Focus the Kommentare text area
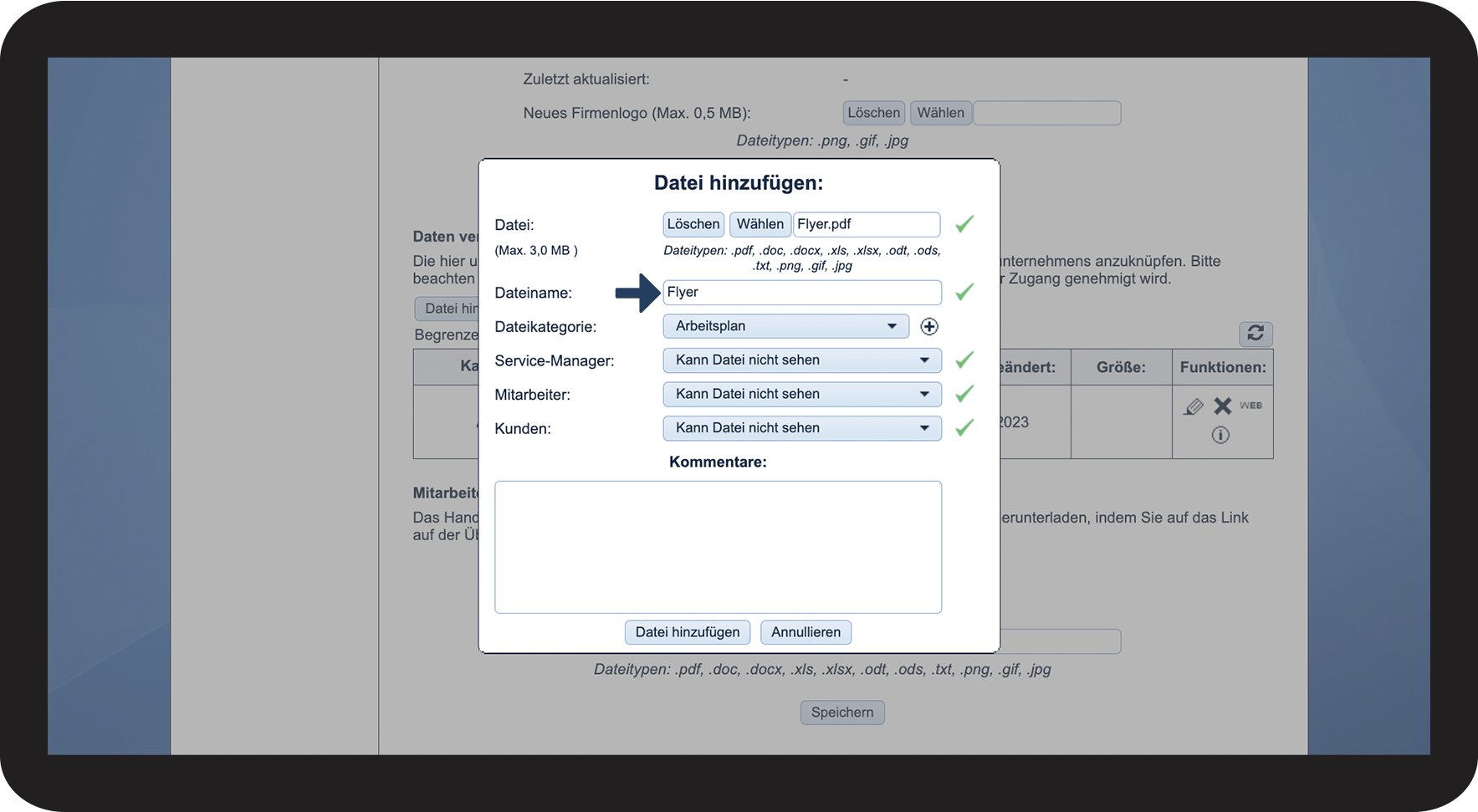The image size is (1478, 812). point(718,547)
